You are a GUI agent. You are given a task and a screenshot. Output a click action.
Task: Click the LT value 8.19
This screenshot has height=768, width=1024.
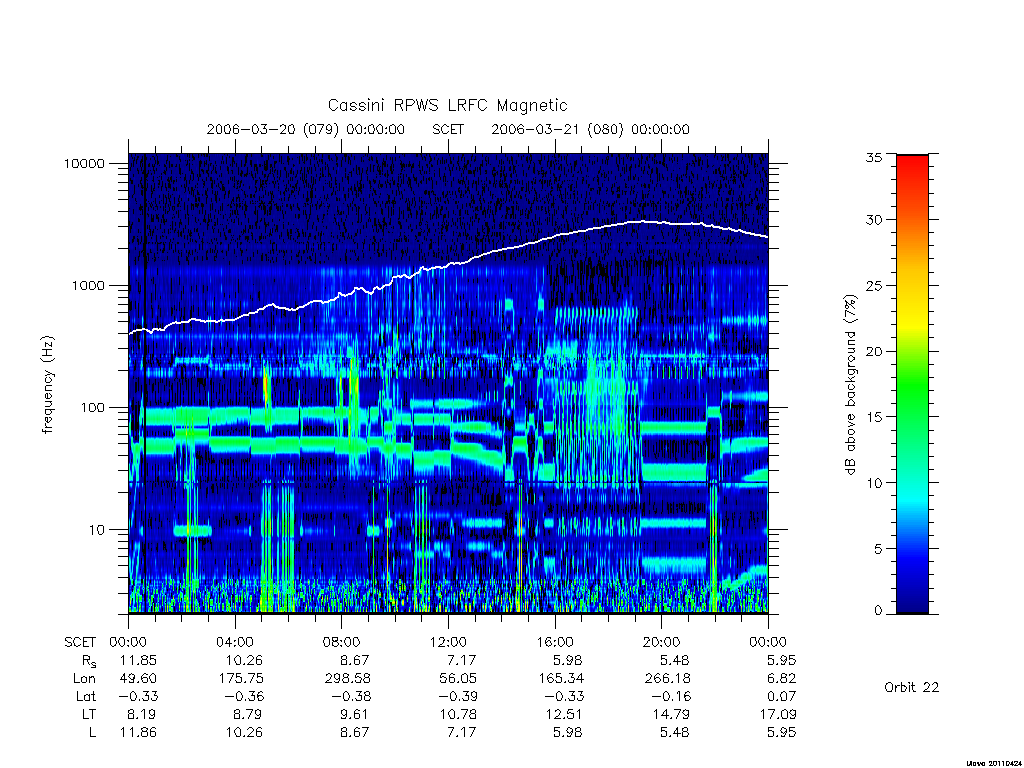coord(142,714)
